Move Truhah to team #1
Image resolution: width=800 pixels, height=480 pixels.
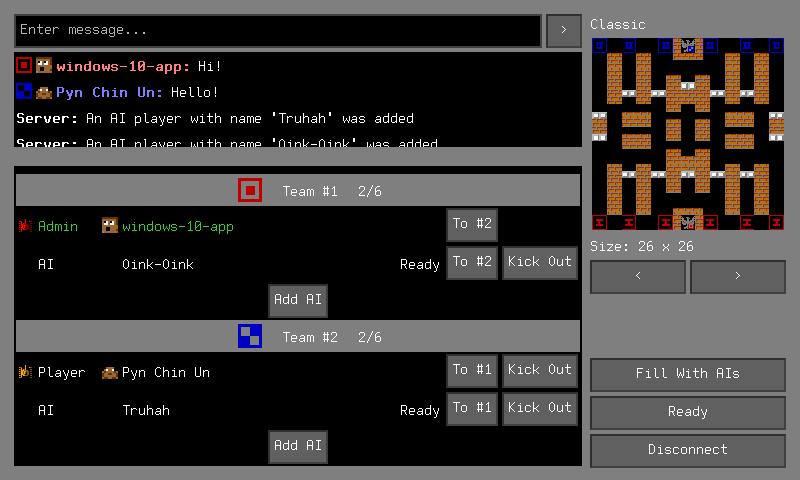click(472, 408)
